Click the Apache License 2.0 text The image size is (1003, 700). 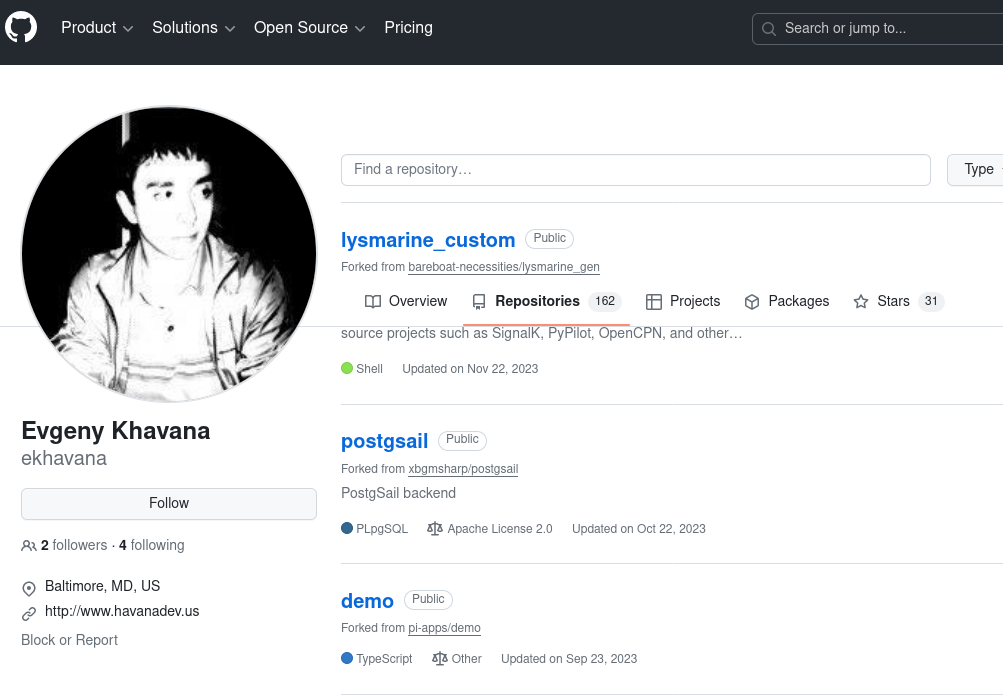pos(500,529)
